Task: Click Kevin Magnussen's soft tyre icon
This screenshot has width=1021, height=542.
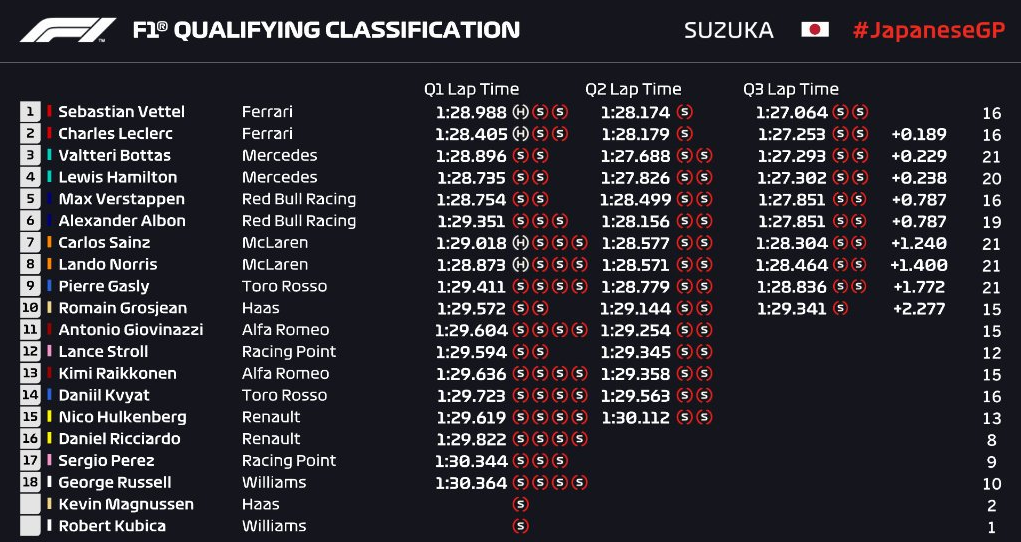Action: pos(520,504)
